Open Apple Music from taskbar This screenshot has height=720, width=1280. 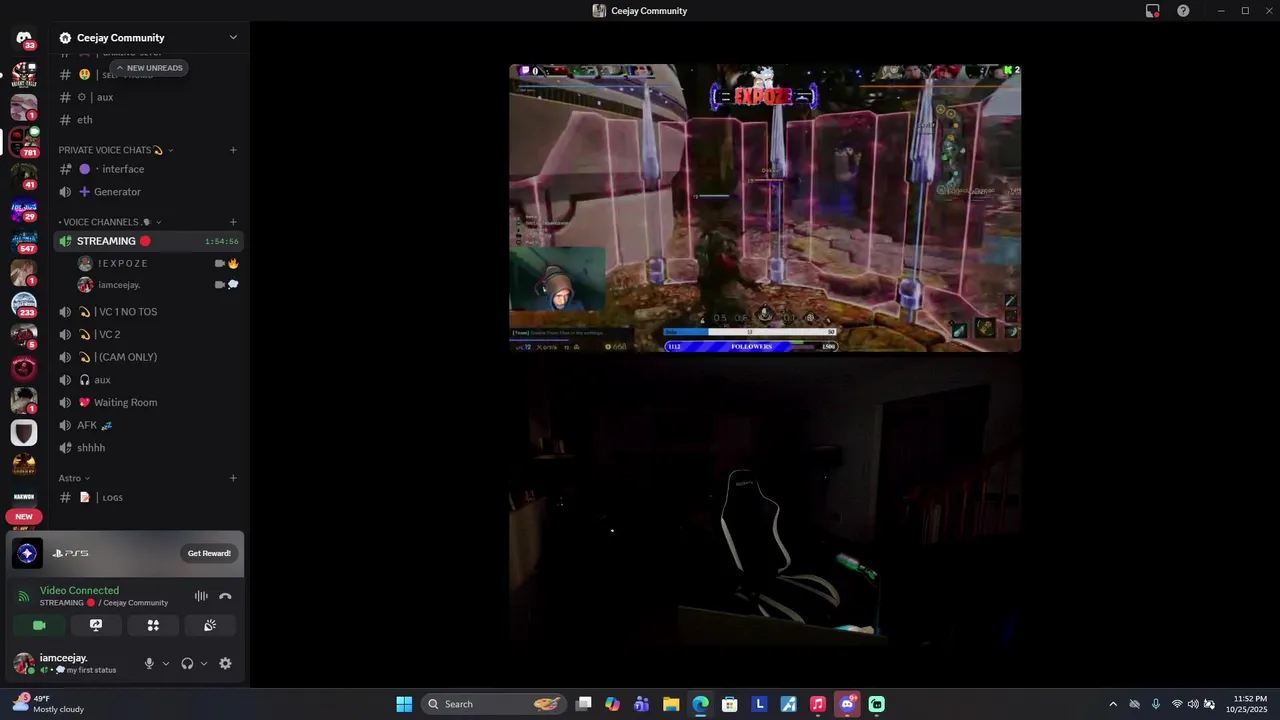(818, 704)
